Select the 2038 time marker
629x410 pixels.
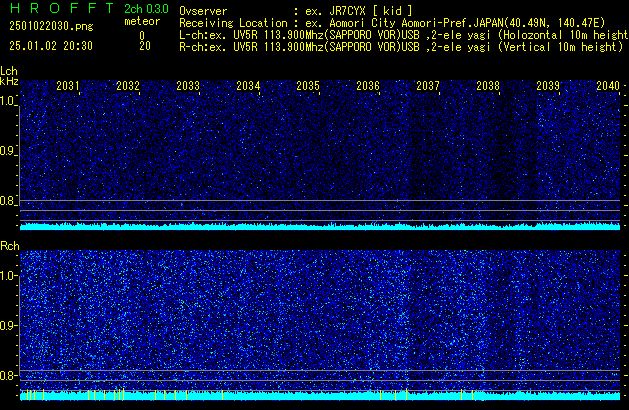488,86
